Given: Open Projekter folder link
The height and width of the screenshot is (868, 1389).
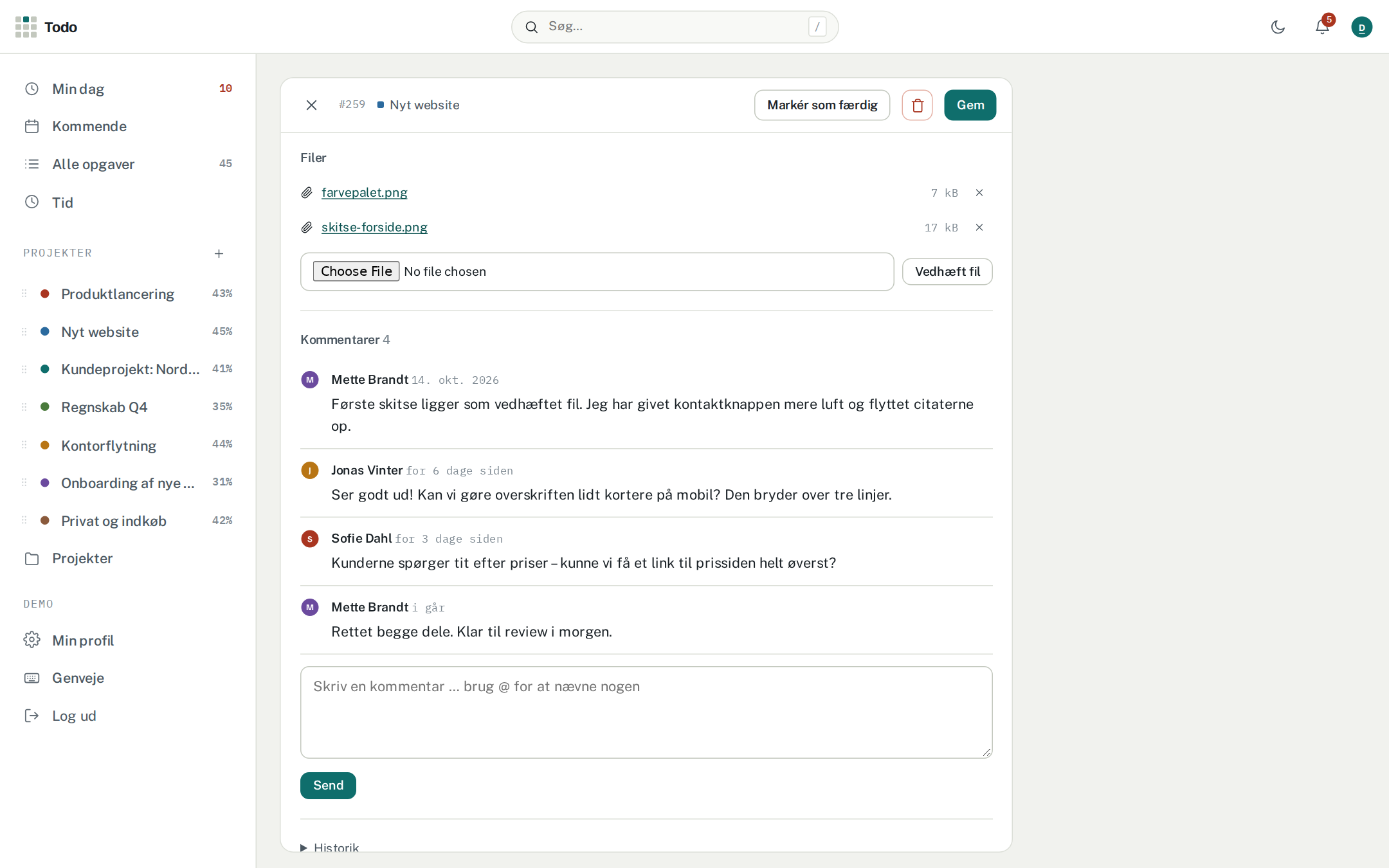Looking at the screenshot, I should pyautogui.click(x=128, y=558).
